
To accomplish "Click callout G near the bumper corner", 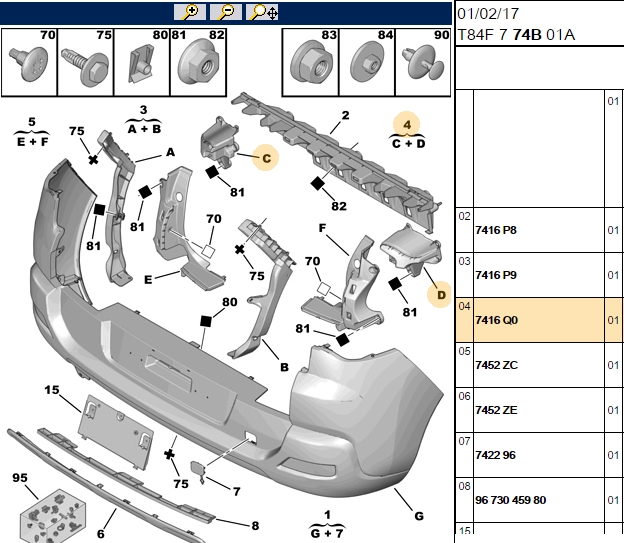I will pos(419,516).
